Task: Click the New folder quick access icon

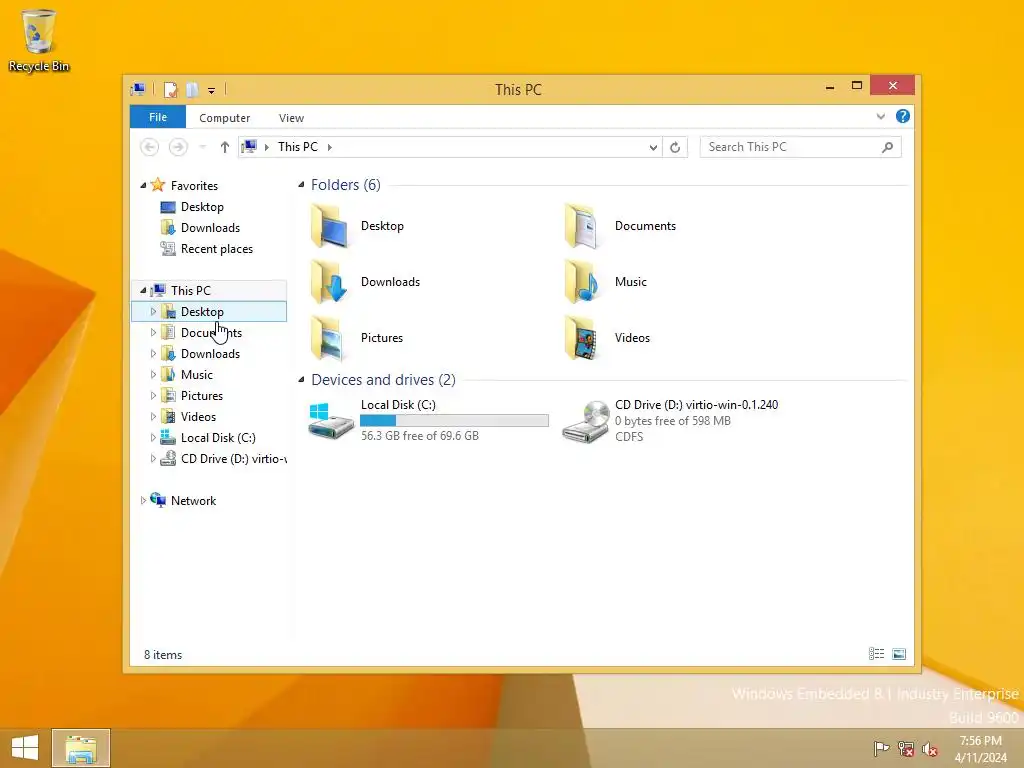Action: [192, 89]
